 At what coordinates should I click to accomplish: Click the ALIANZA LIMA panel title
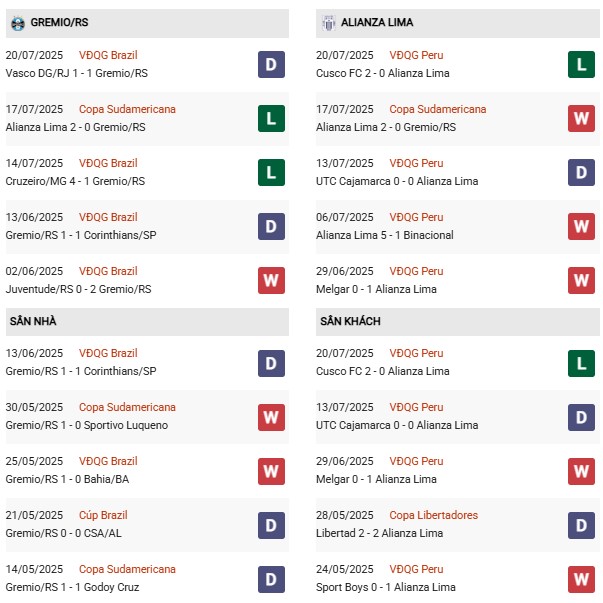click(377, 22)
